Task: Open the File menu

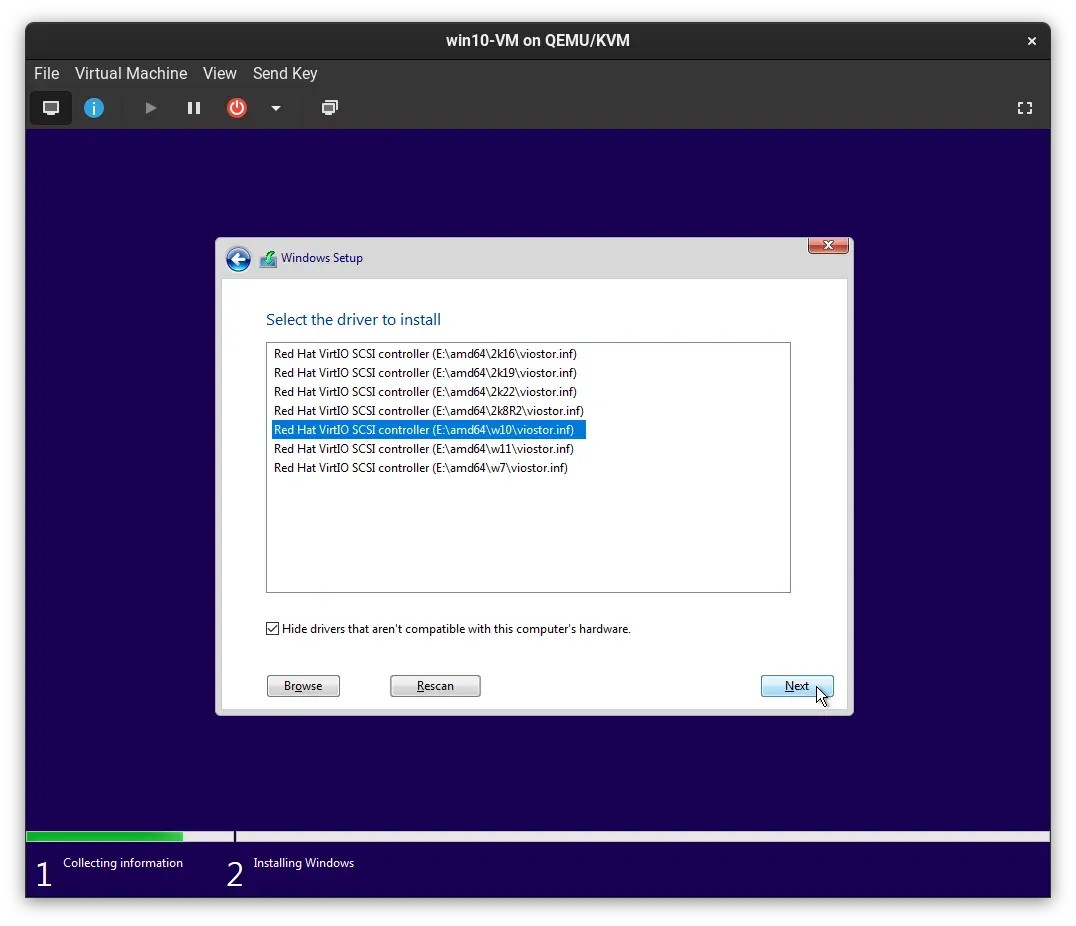Action: tap(47, 73)
